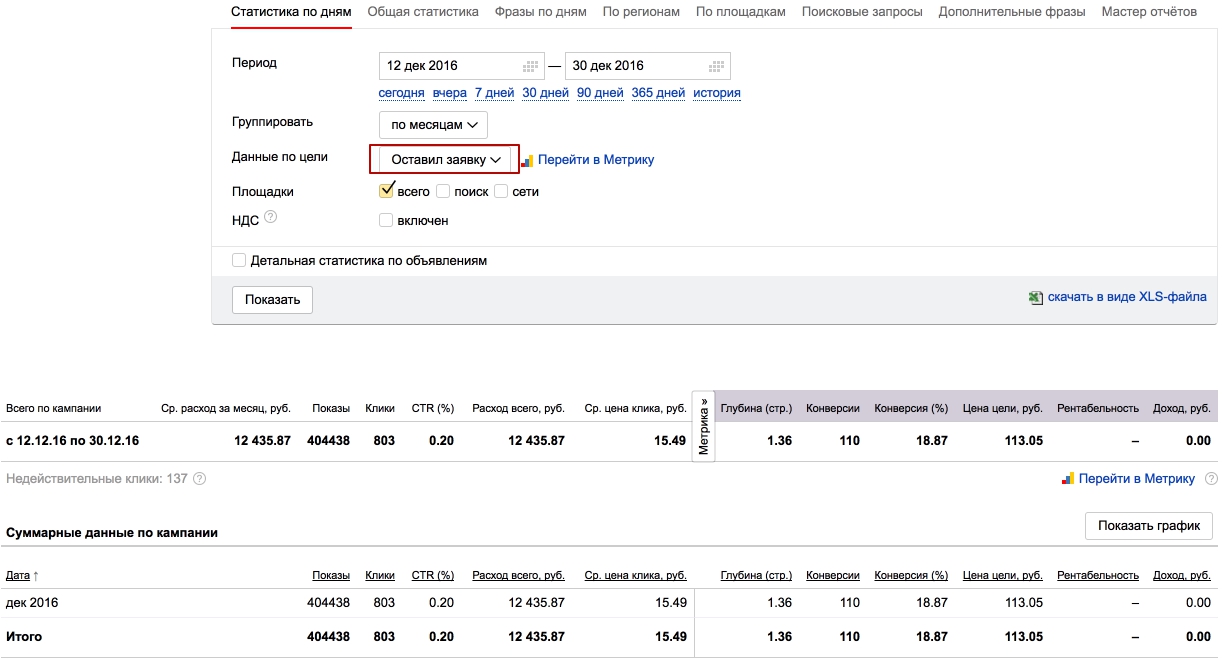Click help icon next to Недействительные клики
Image resolution: width=1222 pixels, height=659 pixels.
pyautogui.click(x=199, y=479)
